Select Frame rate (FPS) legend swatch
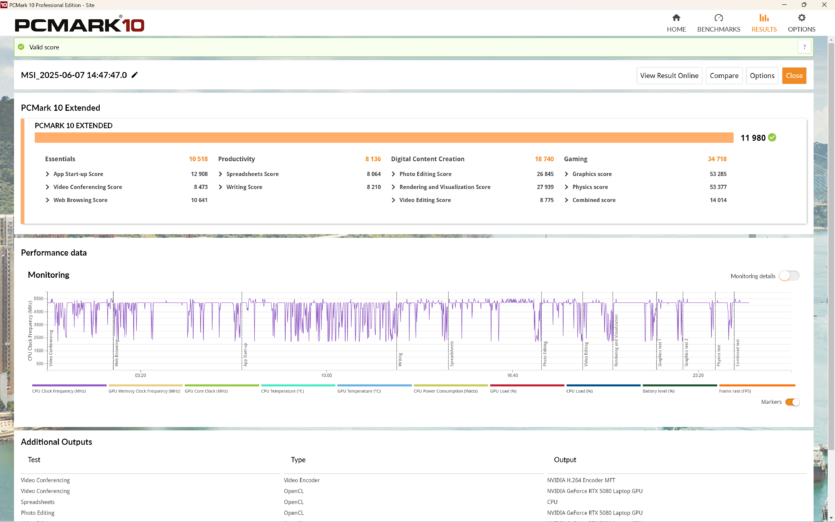 pos(757,385)
